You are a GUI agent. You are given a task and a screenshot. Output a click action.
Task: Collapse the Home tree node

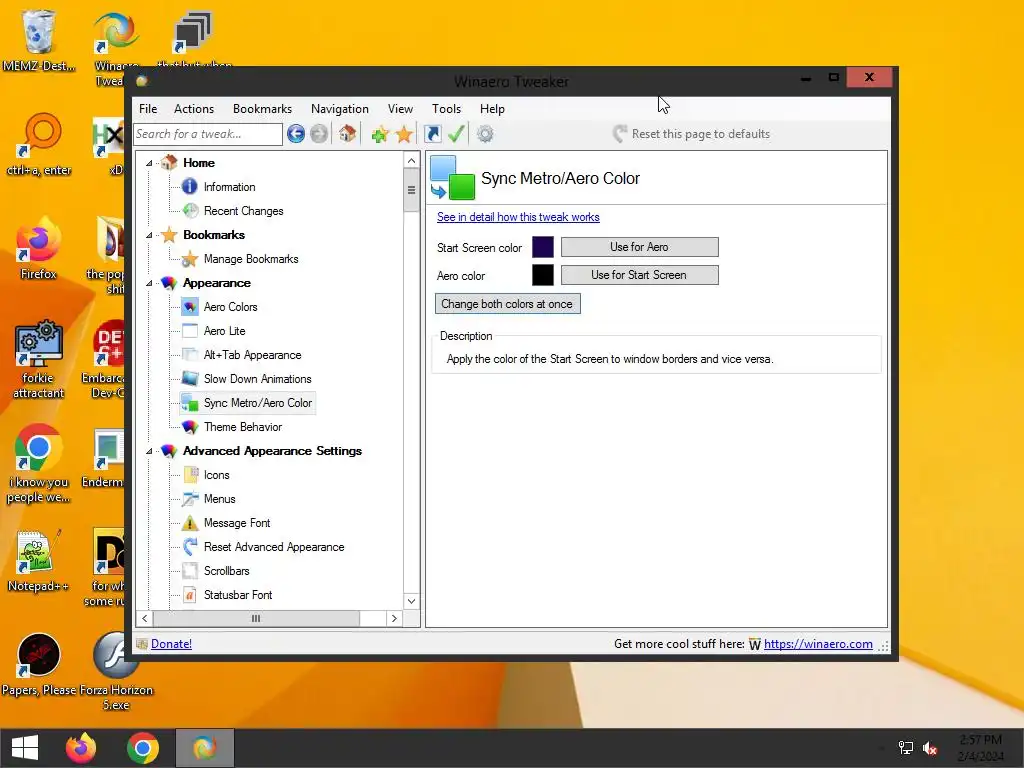149,163
